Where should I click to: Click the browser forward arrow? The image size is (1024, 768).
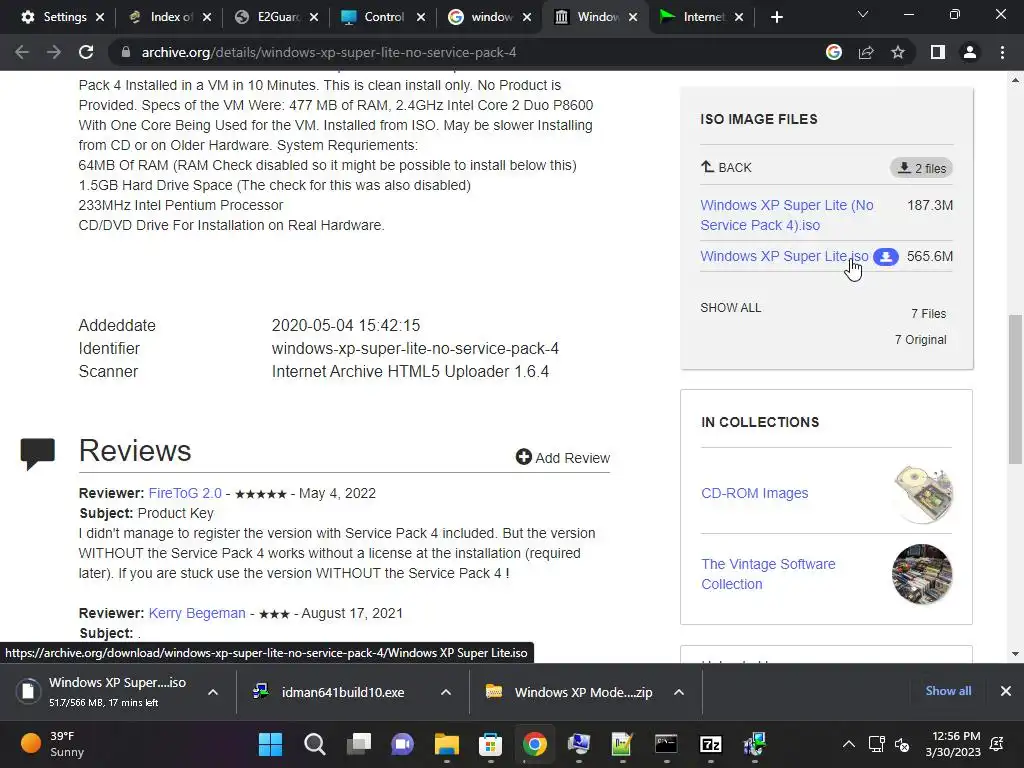click(x=54, y=52)
